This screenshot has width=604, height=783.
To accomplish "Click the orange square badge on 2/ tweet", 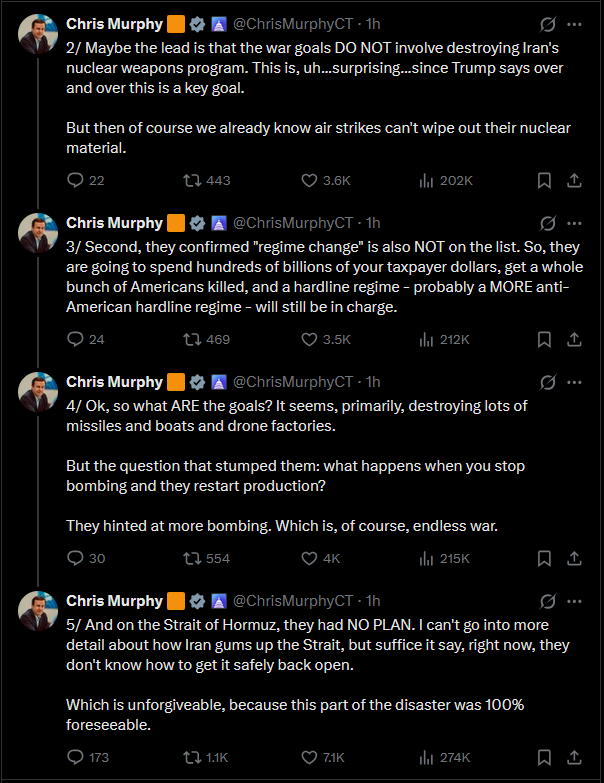I will pos(176,23).
